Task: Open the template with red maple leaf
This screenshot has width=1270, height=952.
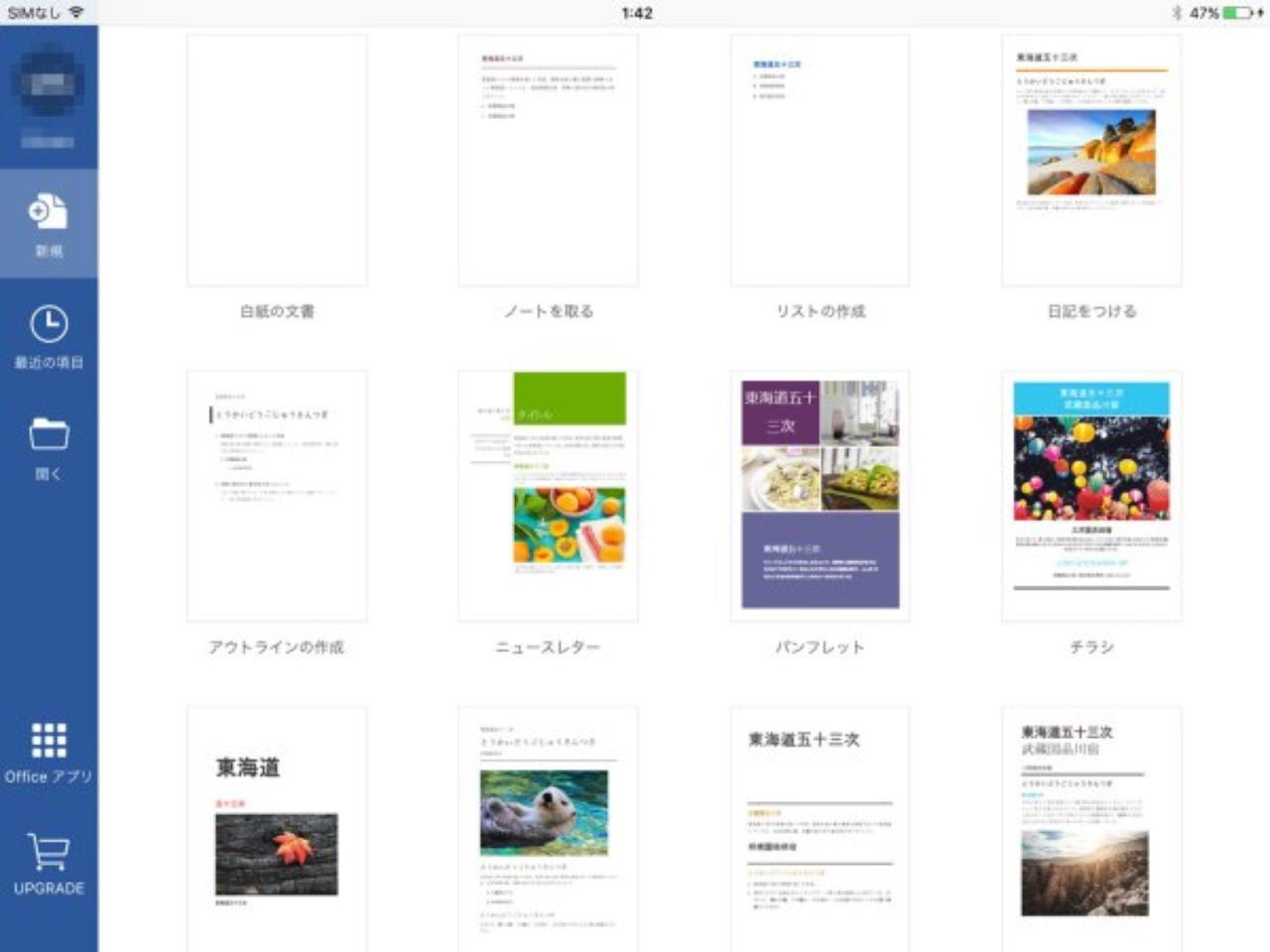Action: coord(277,829)
